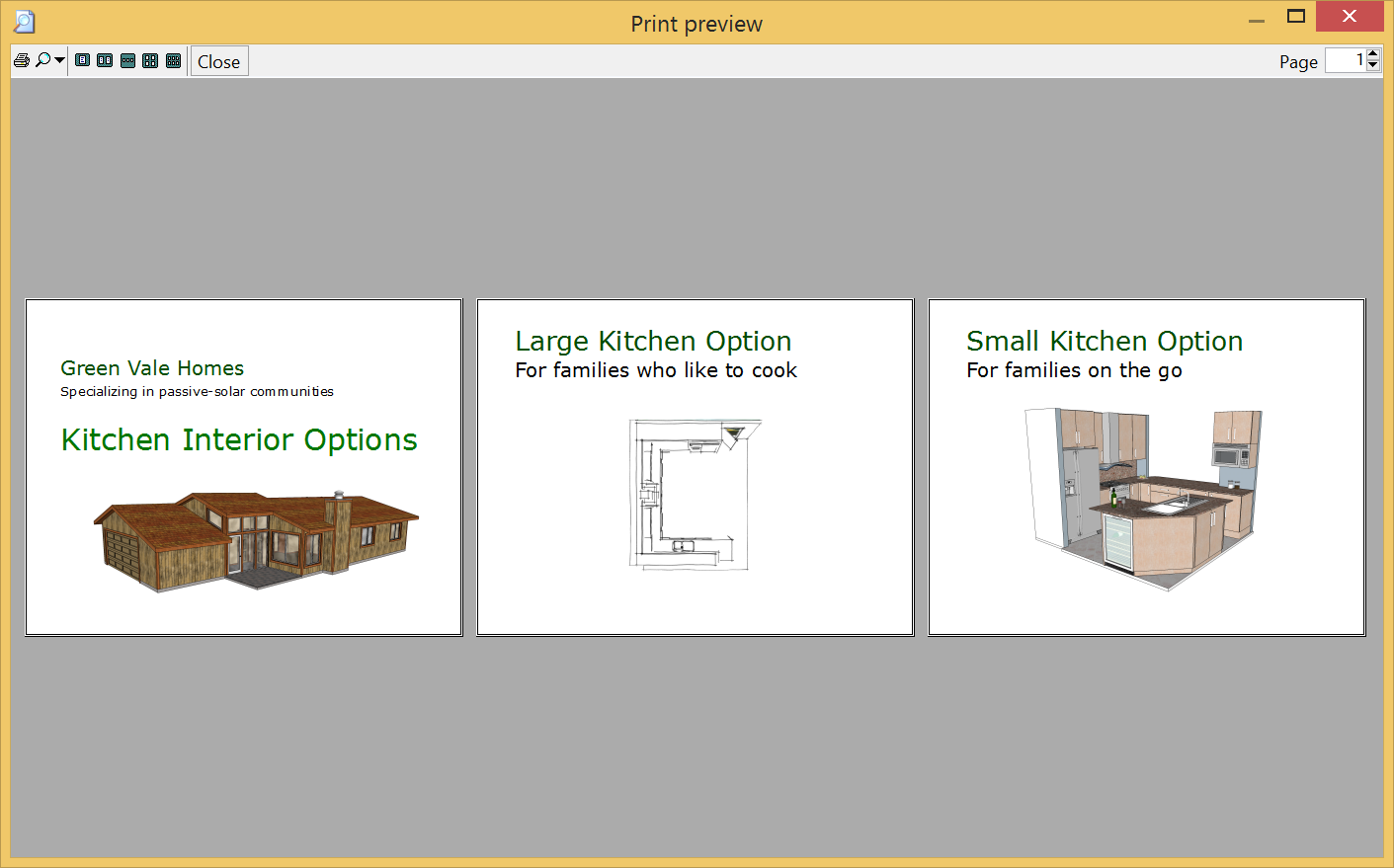Show one page in the preview

pyautogui.click(x=82, y=60)
